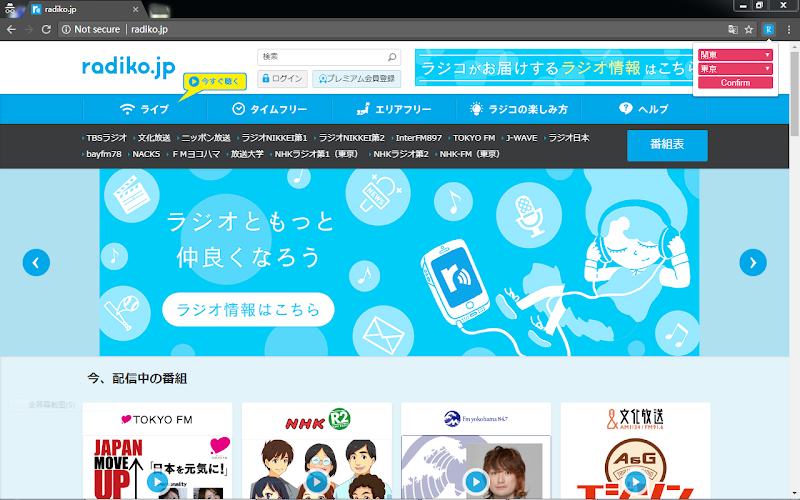Viewport: 800px width, 500px height.
Task: Click the TOKYO FM logo on card
Action: [157, 419]
